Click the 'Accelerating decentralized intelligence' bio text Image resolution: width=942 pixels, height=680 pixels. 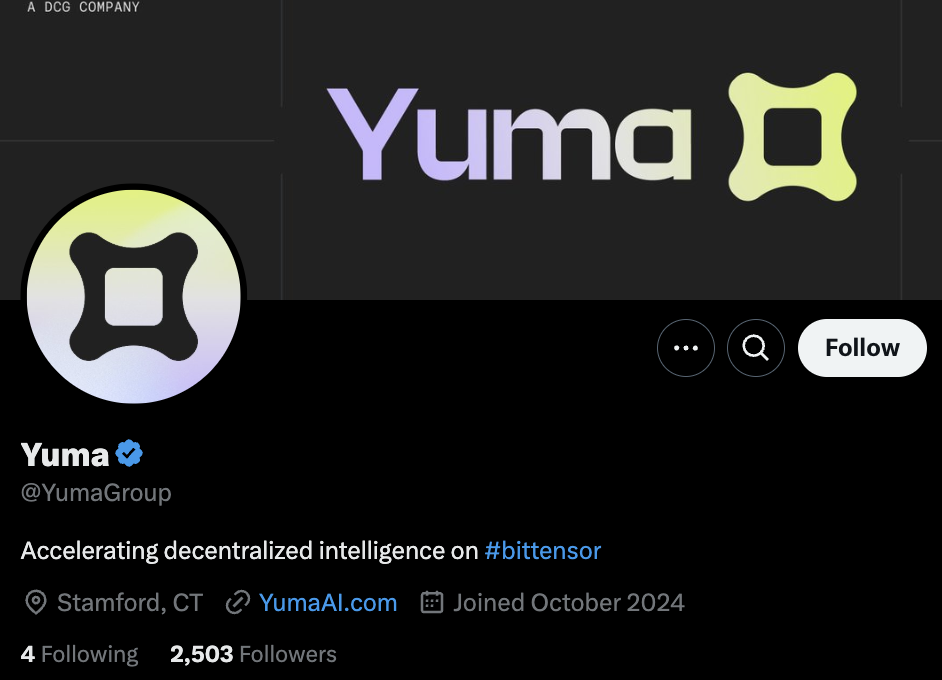coord(249,550)
